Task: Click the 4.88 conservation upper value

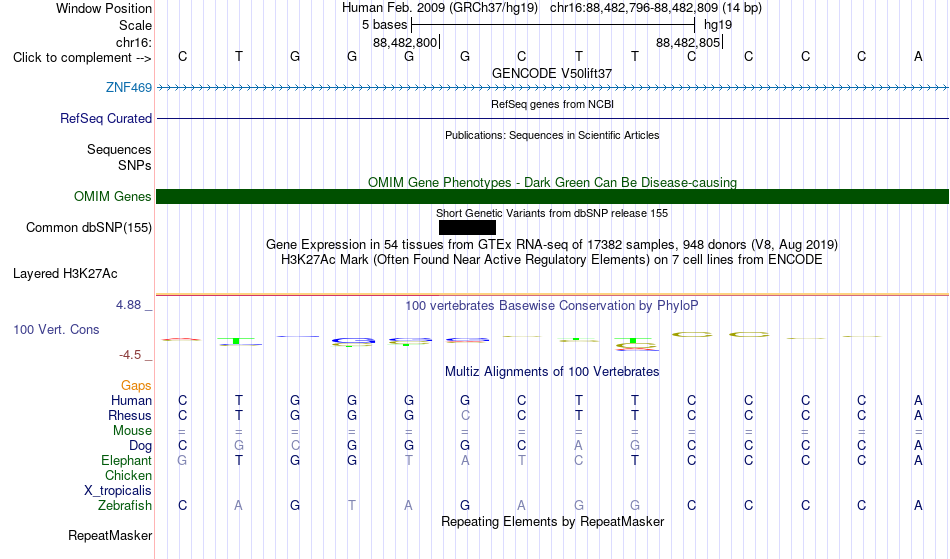Action: tap(128, 305)
